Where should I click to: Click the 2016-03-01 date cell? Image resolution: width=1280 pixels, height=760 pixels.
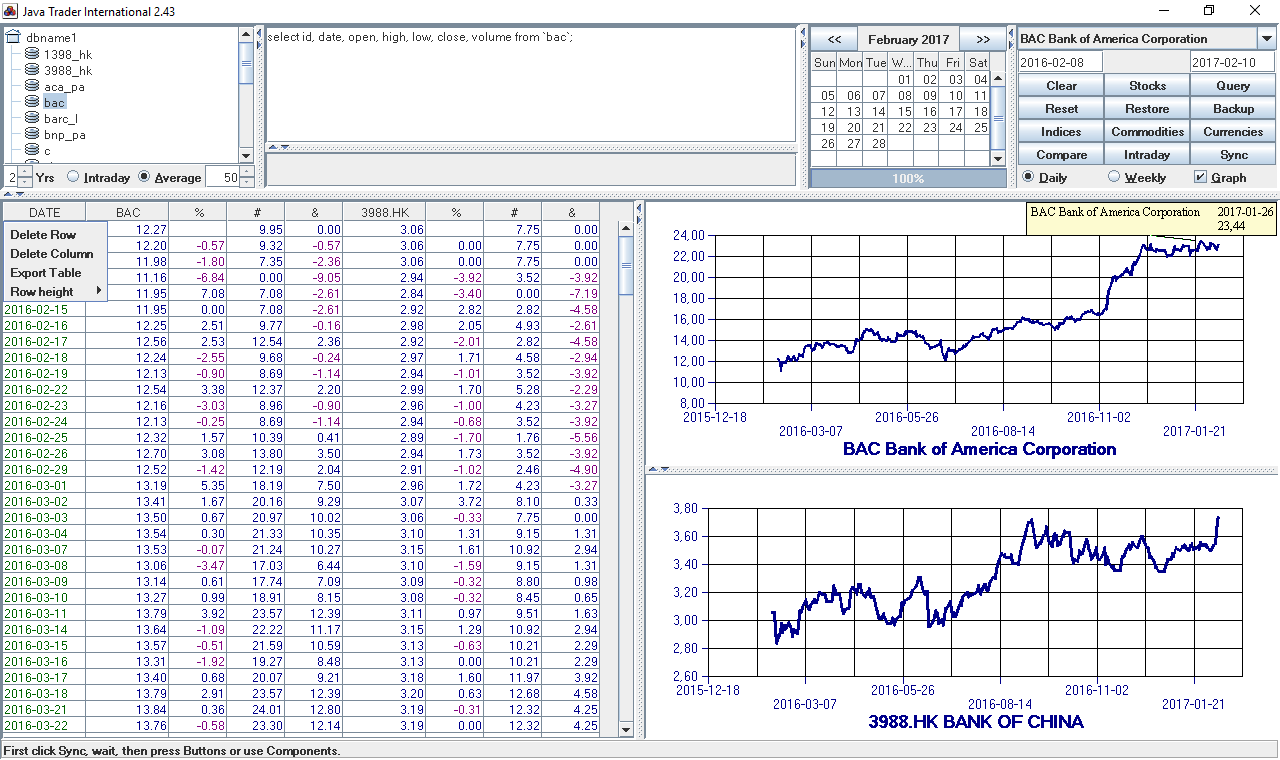[44, 486]
